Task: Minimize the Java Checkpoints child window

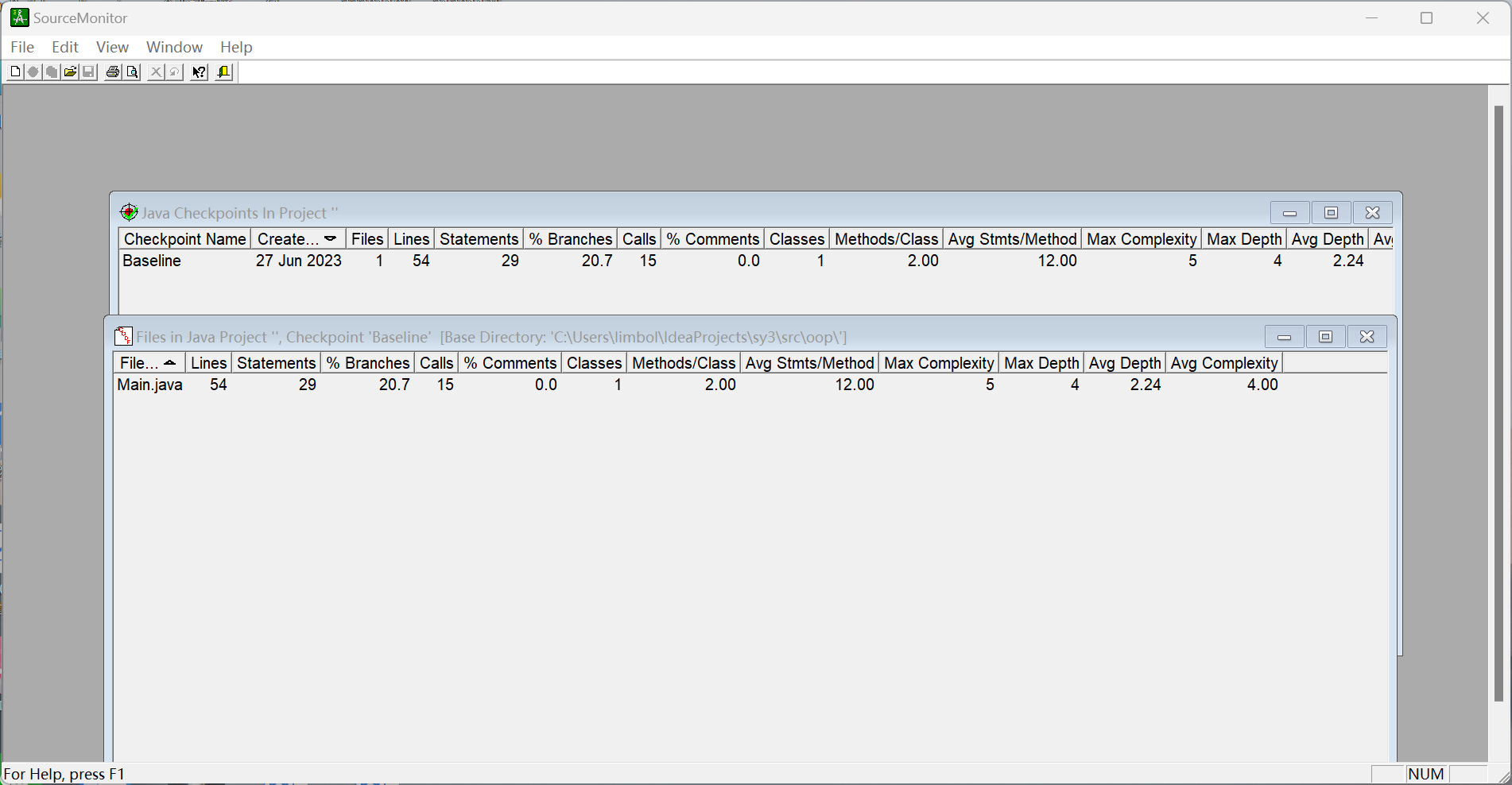Action: tap(1289, 213)
